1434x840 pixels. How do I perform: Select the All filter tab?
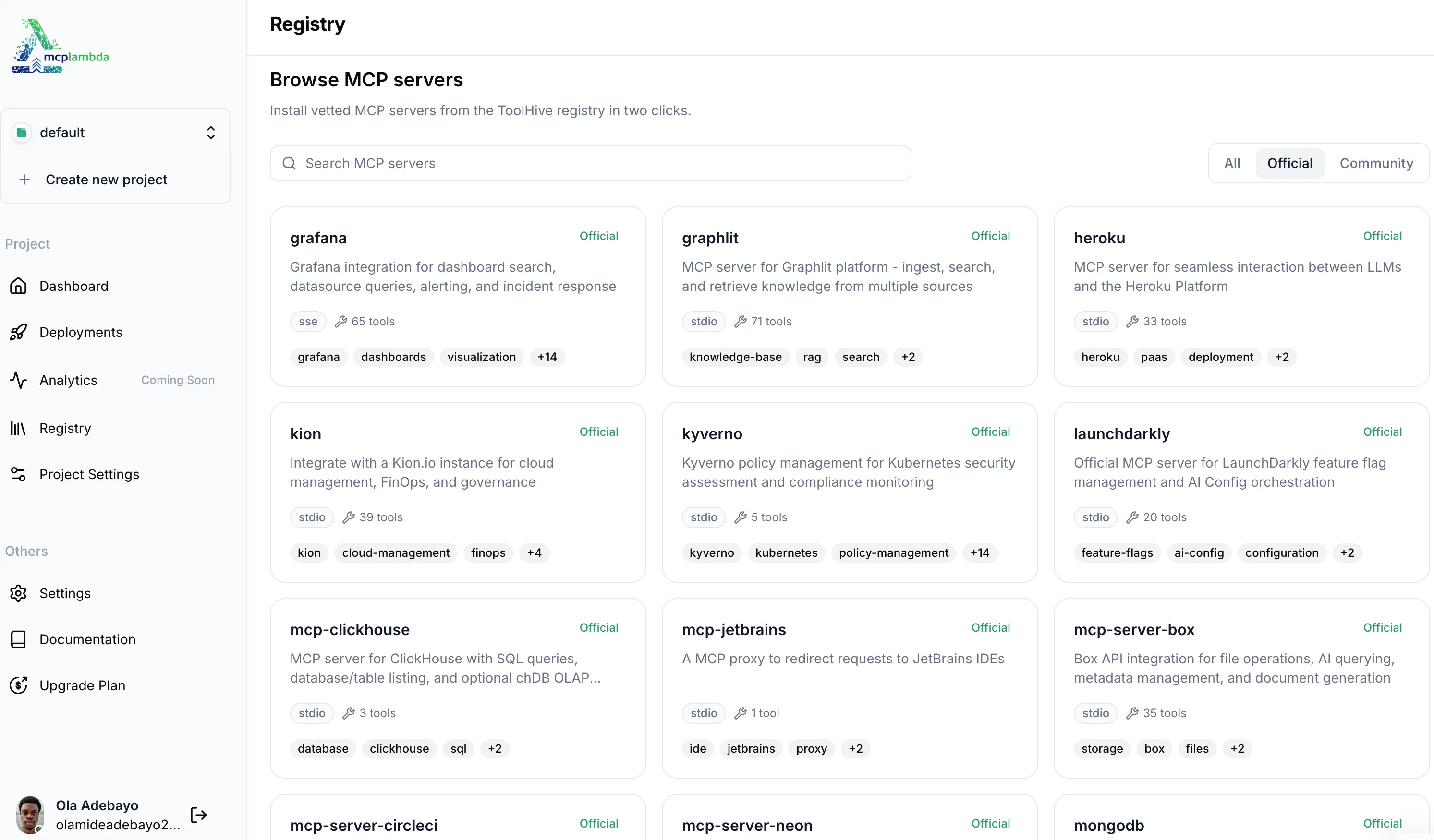click(1232, 163)
